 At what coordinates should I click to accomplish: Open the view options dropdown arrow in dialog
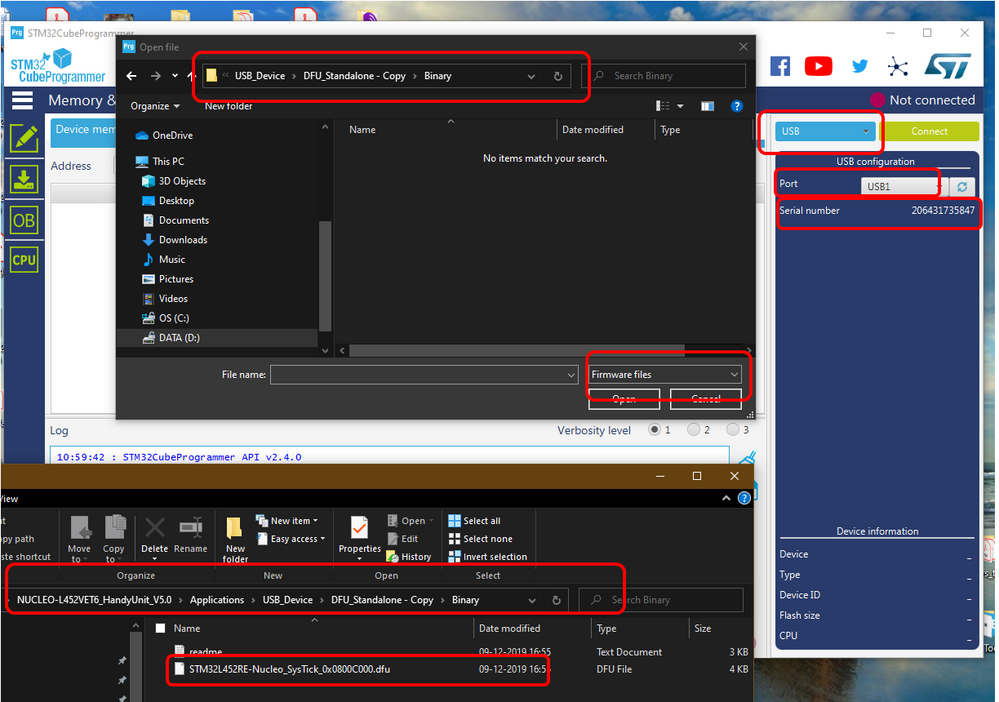pyautogui.click(x=680, y=106)
